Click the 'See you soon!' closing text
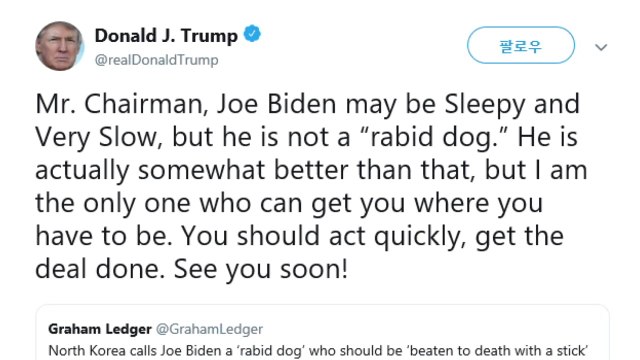This screenshot has width=640, height=360. [x=261, y=269]
